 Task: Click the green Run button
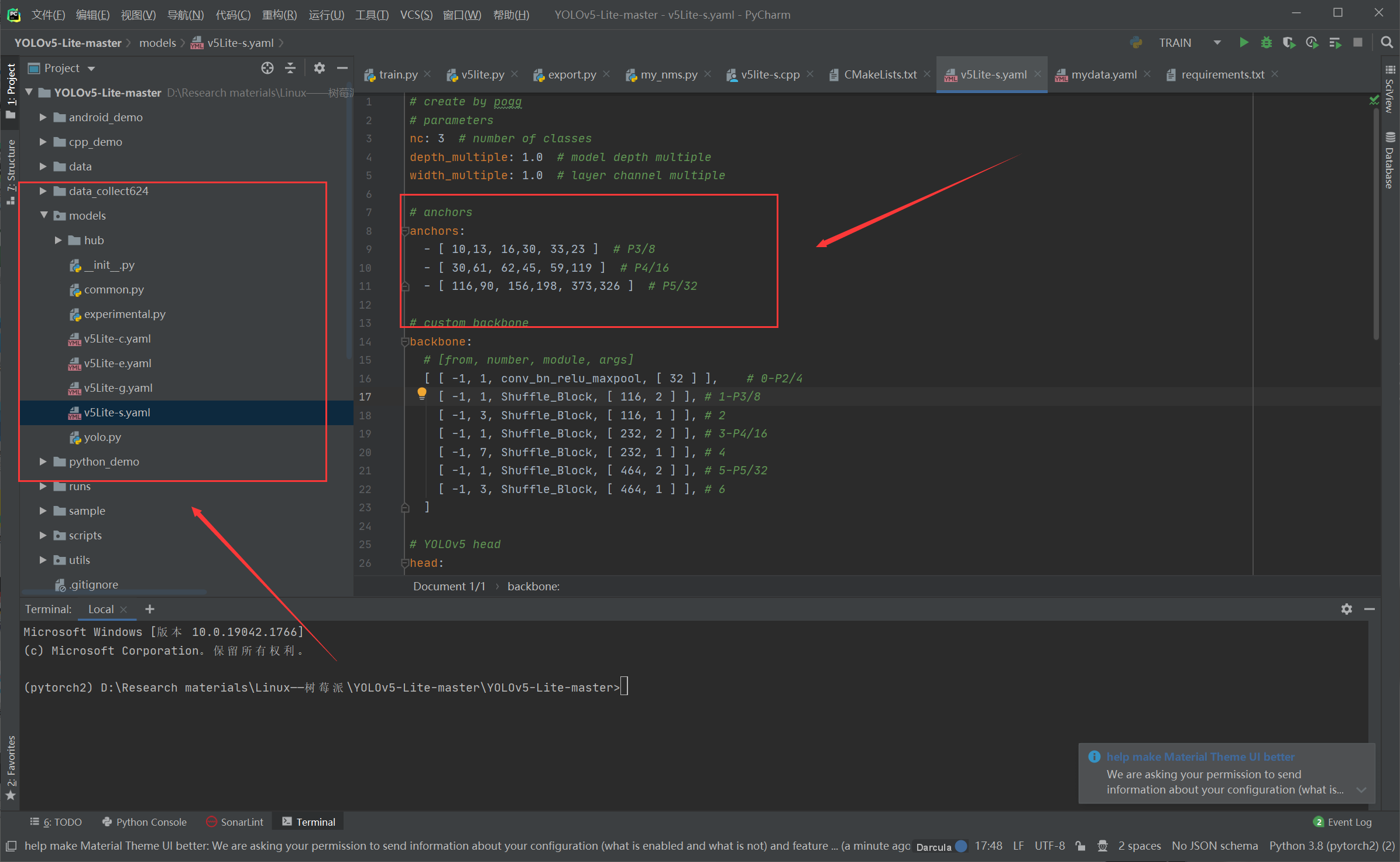click(x=1244, y=43)
